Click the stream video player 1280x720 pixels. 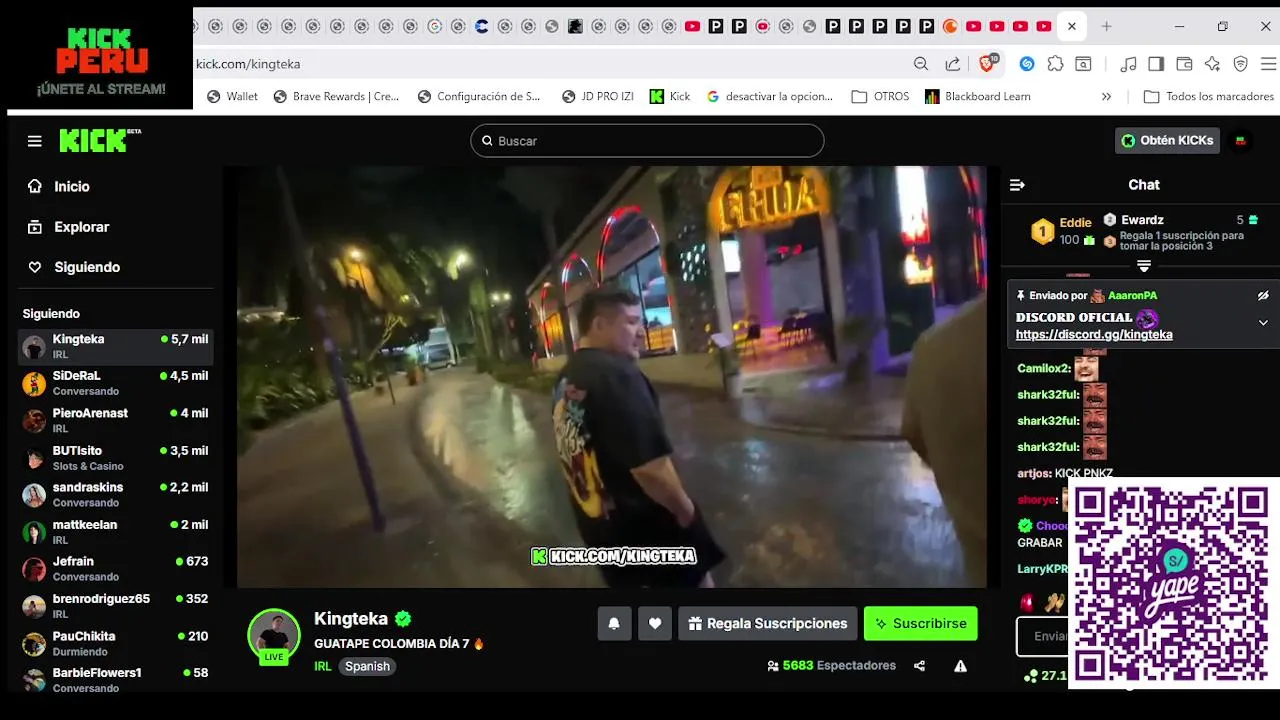(x=611, y=377)
